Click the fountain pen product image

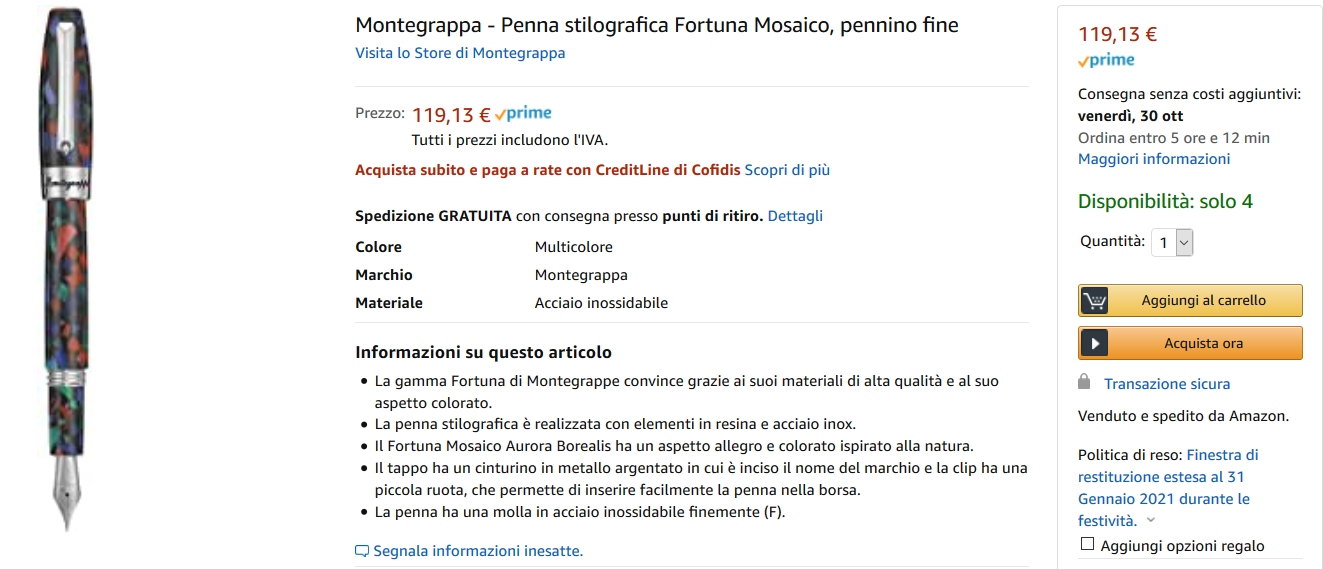coord(66,268)
